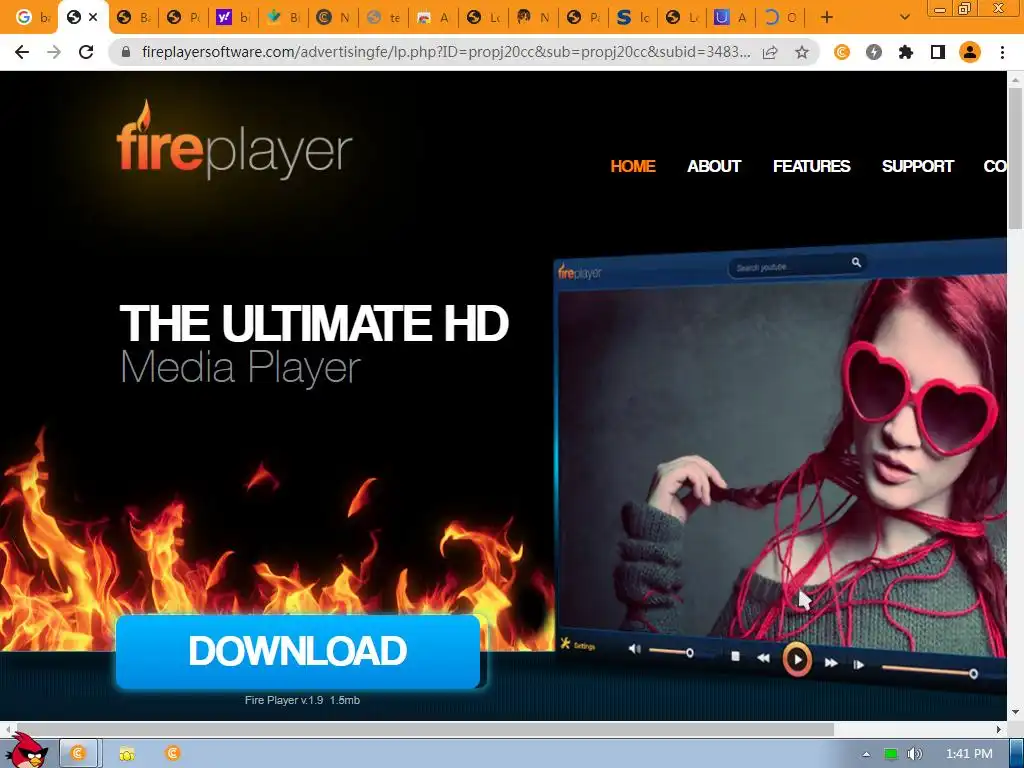Go back to the previous page

coord(22,52)
